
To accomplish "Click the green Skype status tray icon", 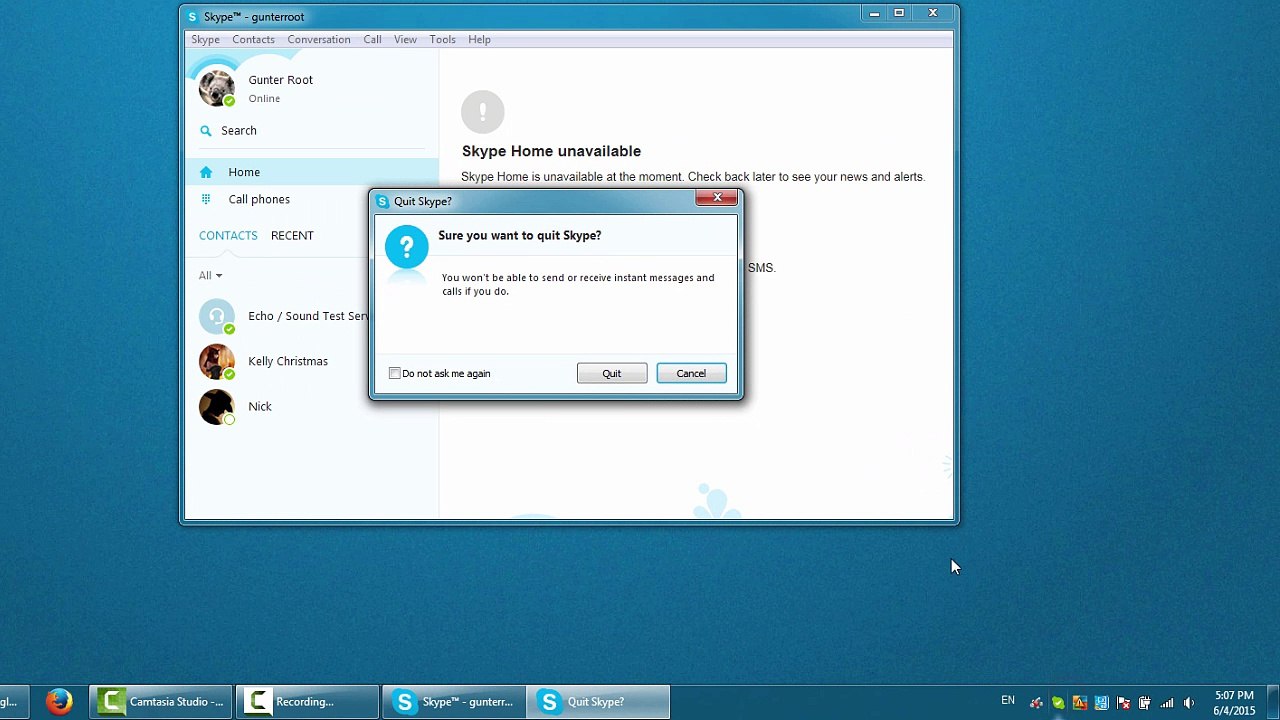I will (1058, 702).
